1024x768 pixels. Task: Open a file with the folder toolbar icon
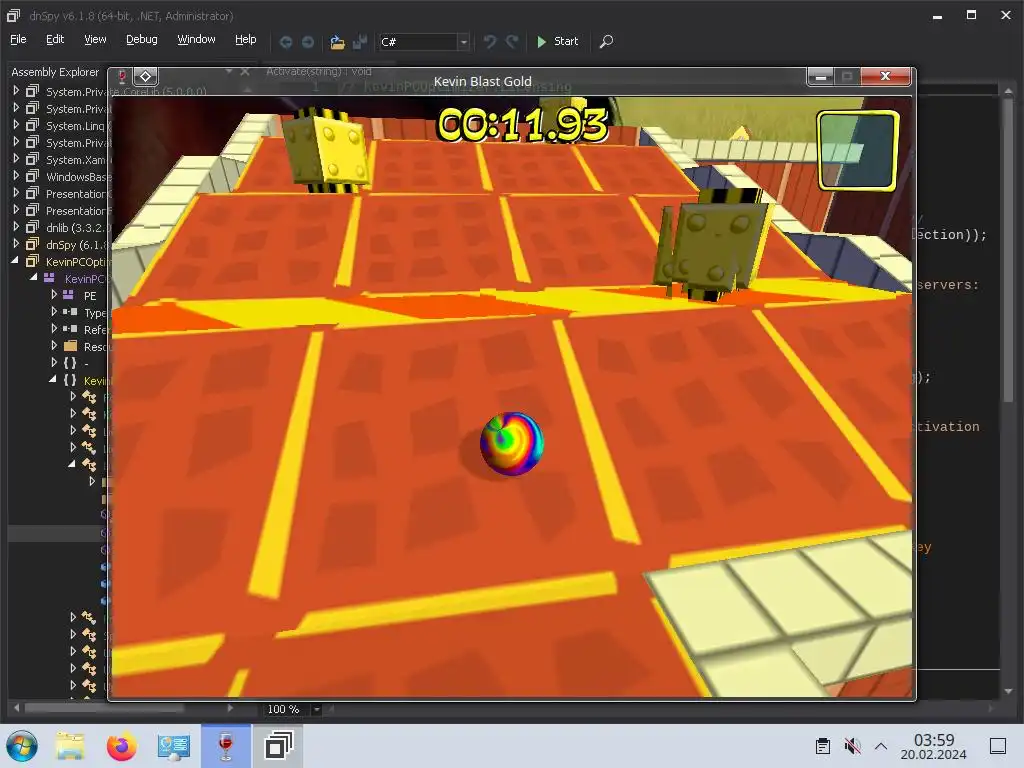pos(337,42)
